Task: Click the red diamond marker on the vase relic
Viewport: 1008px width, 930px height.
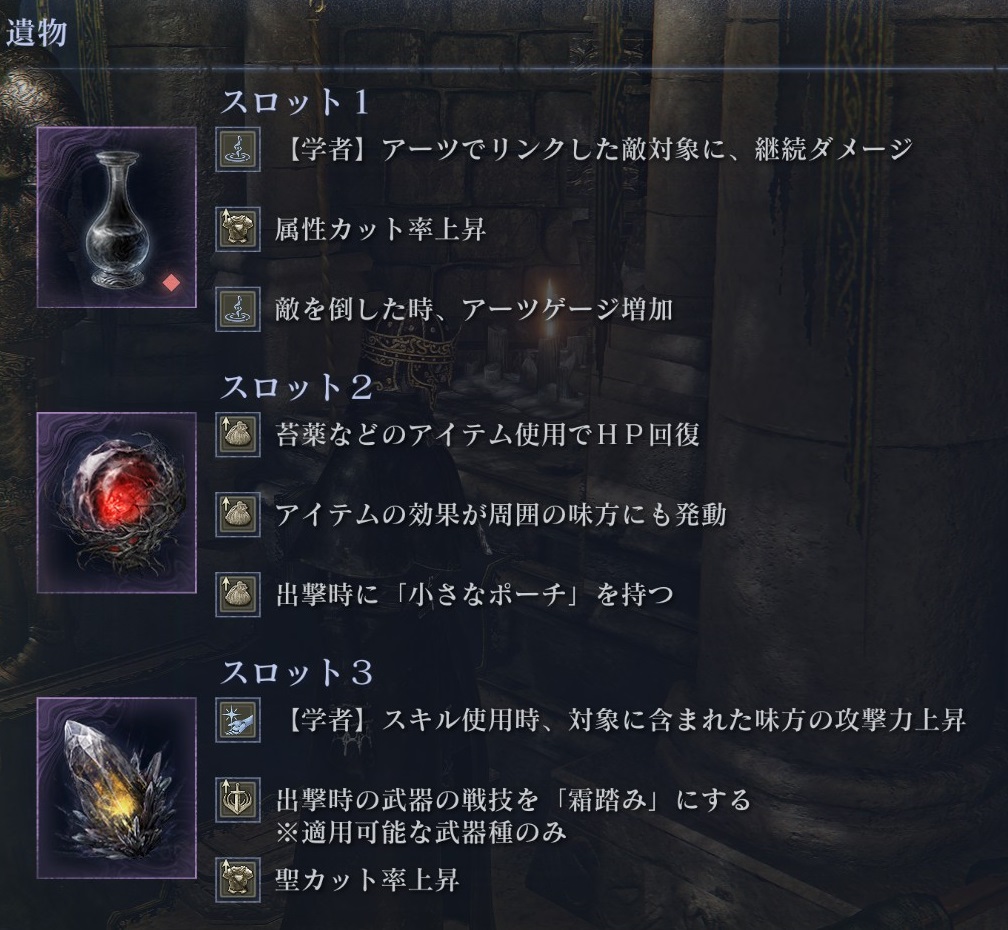Action: (171, 283)
